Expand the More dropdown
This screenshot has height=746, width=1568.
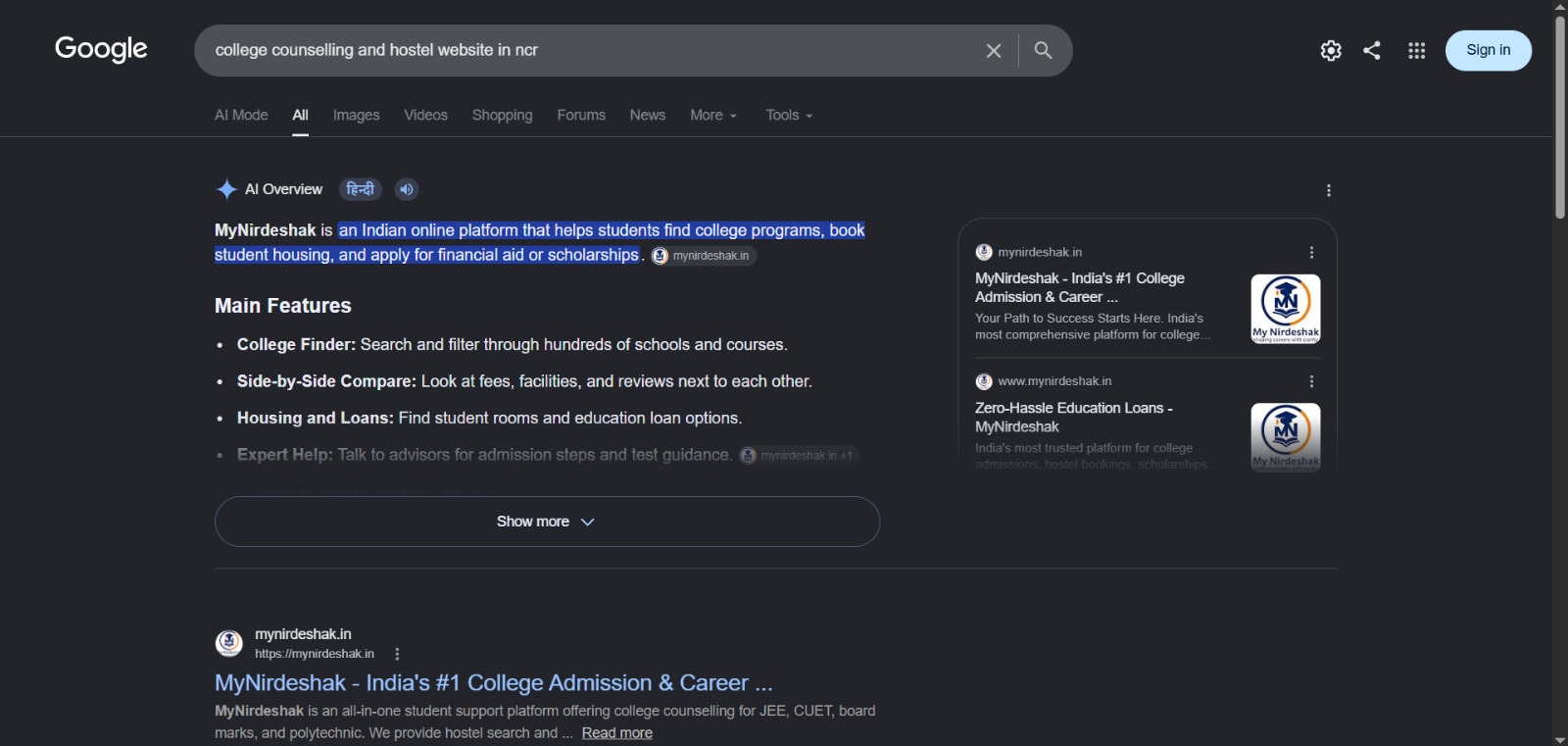(x=713, y=115)
